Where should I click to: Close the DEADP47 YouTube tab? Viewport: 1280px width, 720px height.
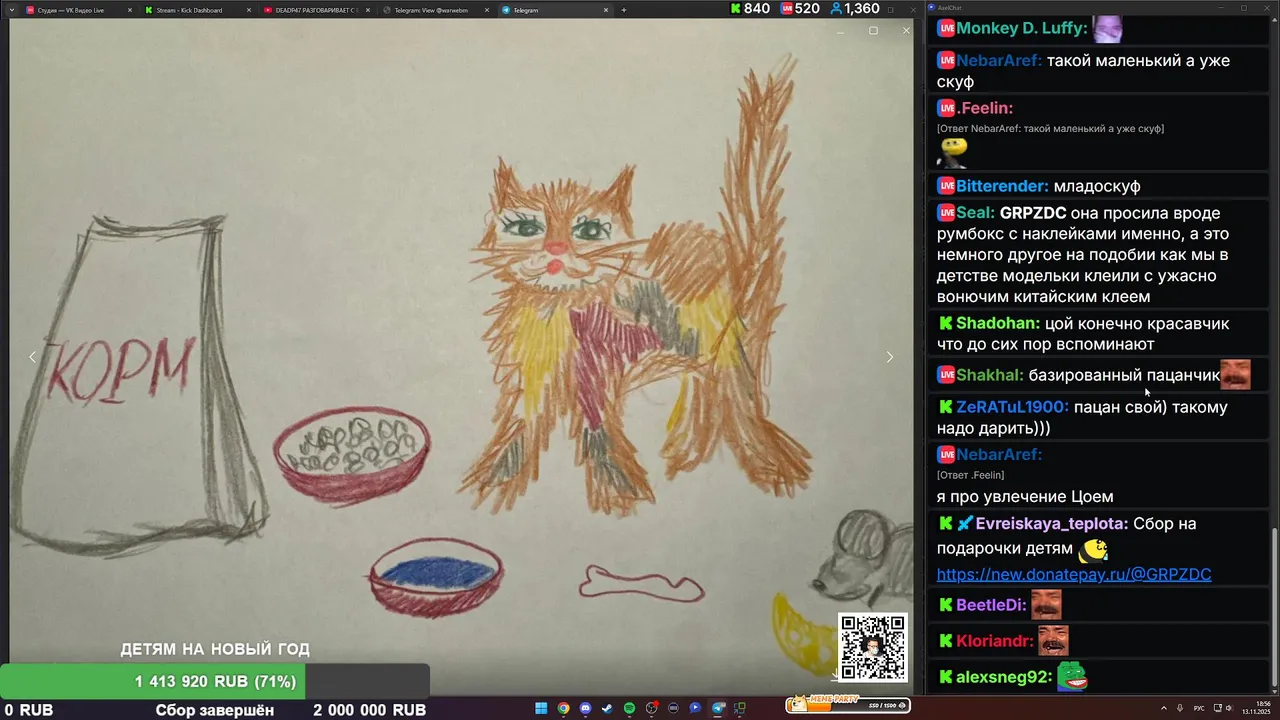(367, 10)
